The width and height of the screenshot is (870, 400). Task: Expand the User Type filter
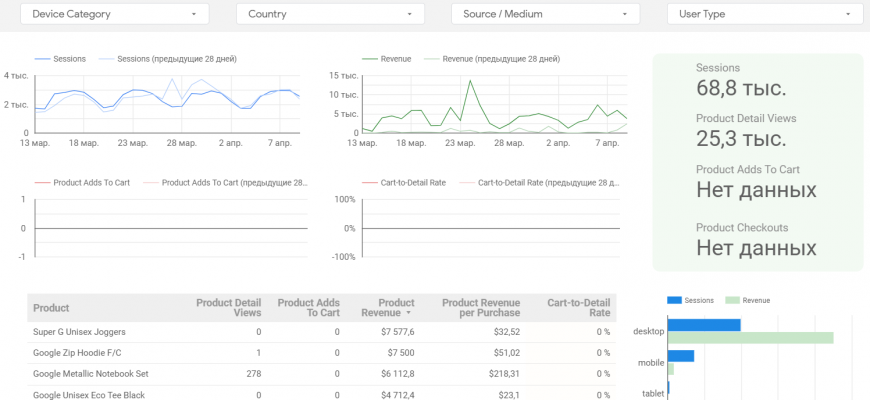(x=763, y=14)
